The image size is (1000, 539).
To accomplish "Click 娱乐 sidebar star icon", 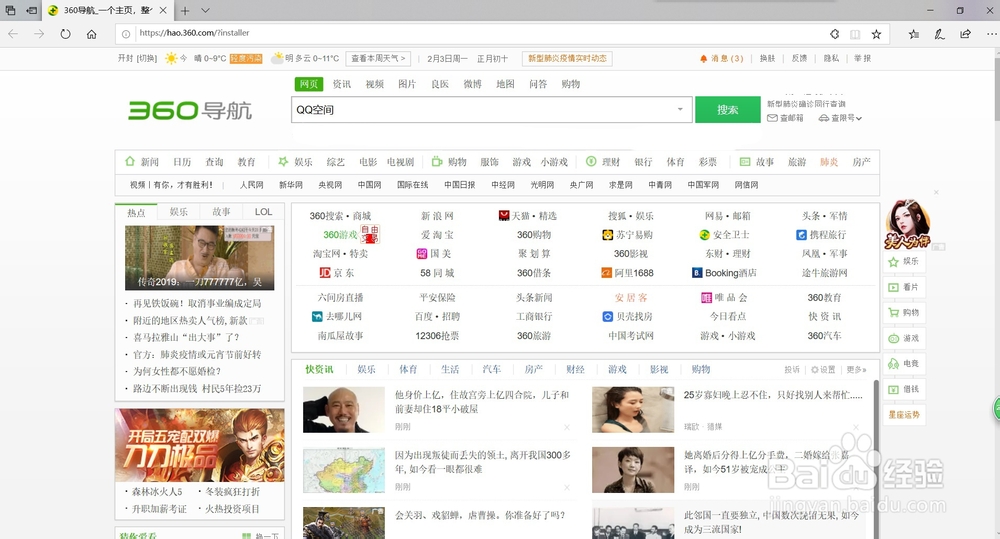I will pyautogui.click(x=892, y=262).
